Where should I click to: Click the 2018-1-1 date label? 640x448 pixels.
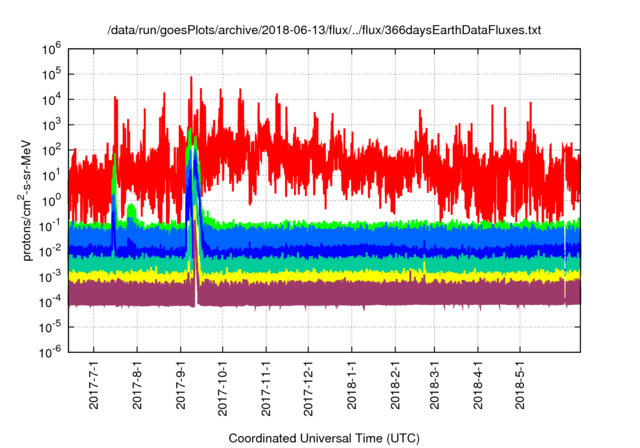pos(352,384)
